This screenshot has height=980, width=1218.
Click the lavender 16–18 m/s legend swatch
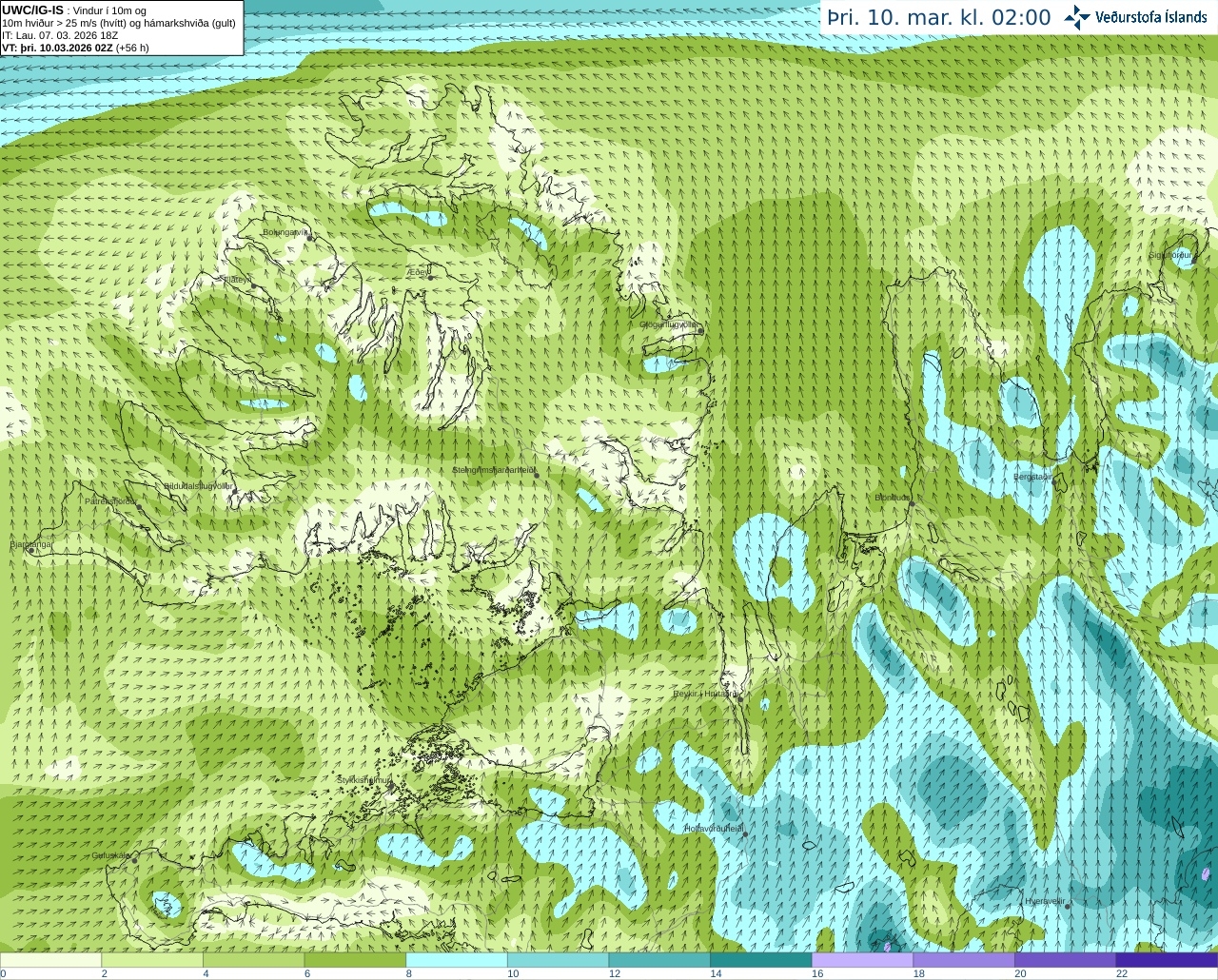pyautogui.click(x=862, y=960)
